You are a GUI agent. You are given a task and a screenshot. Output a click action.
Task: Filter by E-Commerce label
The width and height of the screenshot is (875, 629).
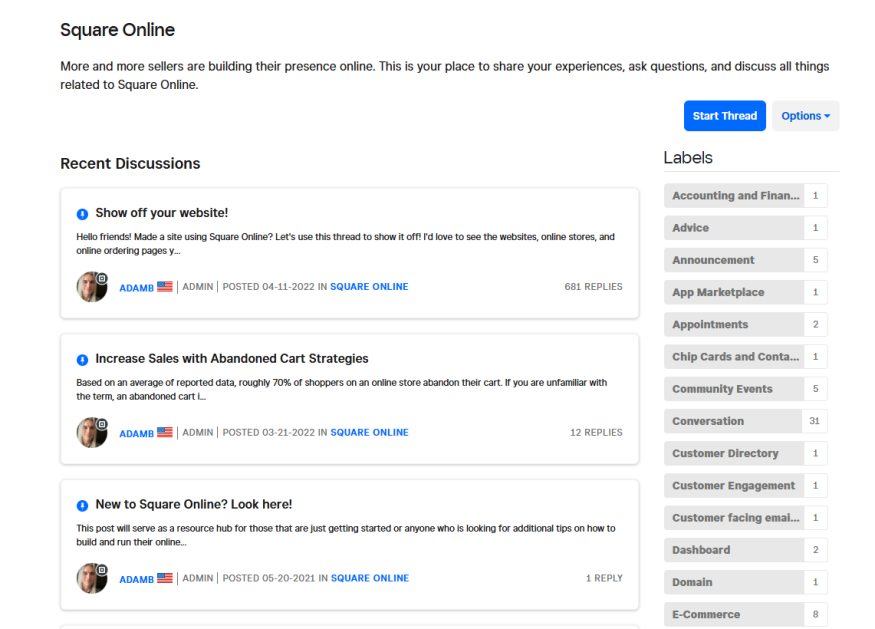point(734,614)
